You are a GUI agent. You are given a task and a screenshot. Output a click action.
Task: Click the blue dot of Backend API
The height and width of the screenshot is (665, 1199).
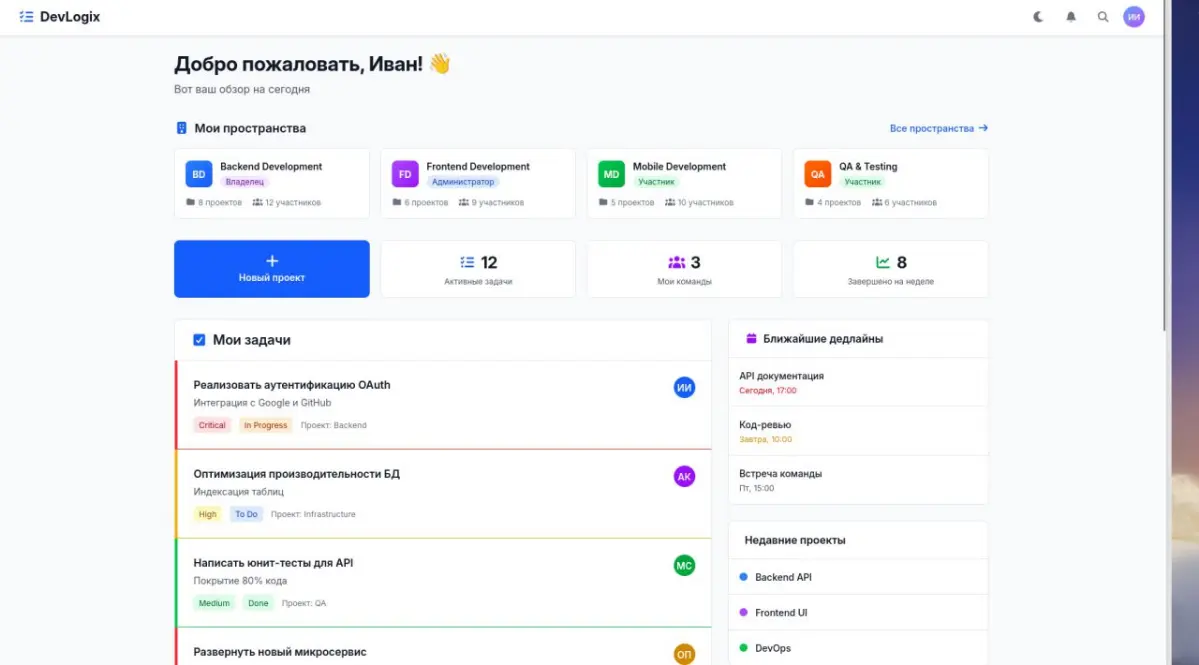click(x=743, y=577)
